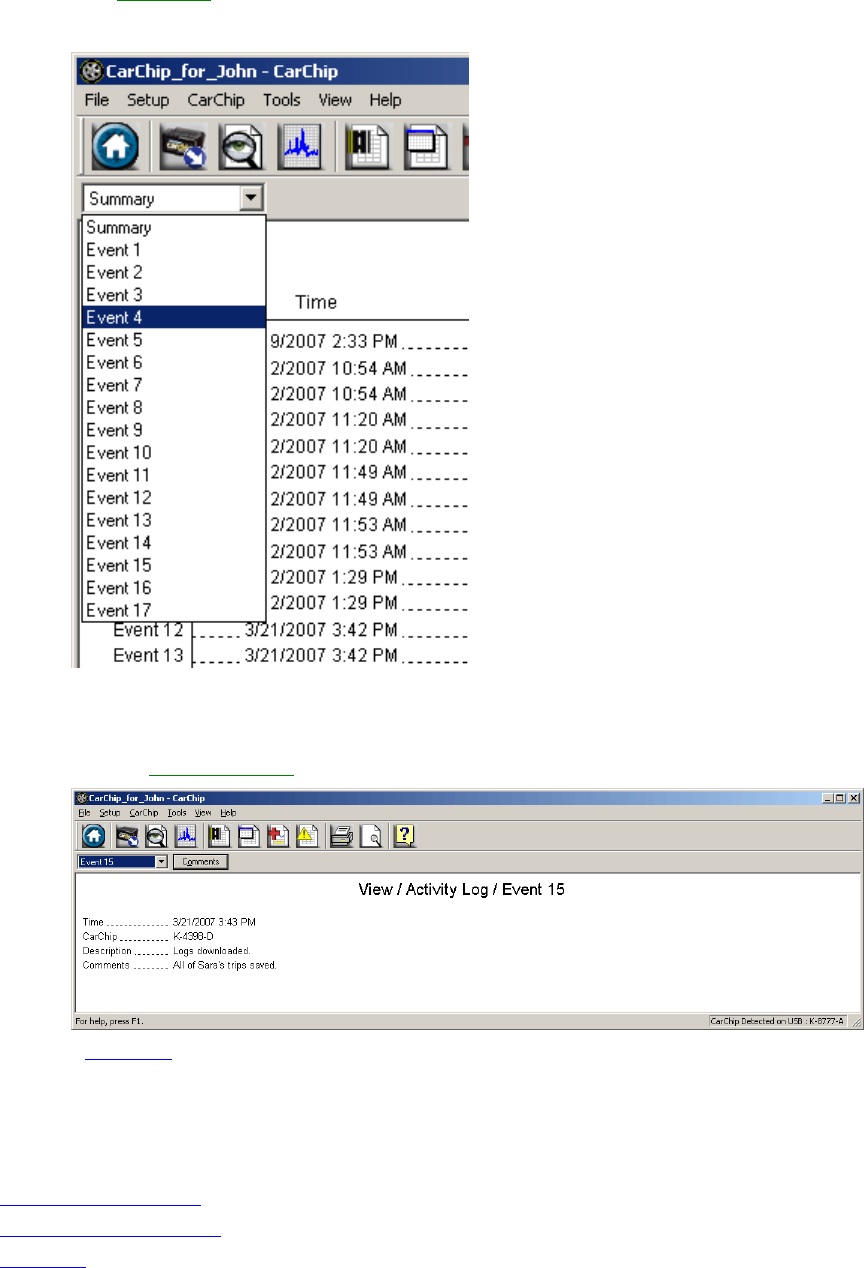The image size is (864, 1268).
Task: Click the table log icon in Event 15 window
Action: 248,836
